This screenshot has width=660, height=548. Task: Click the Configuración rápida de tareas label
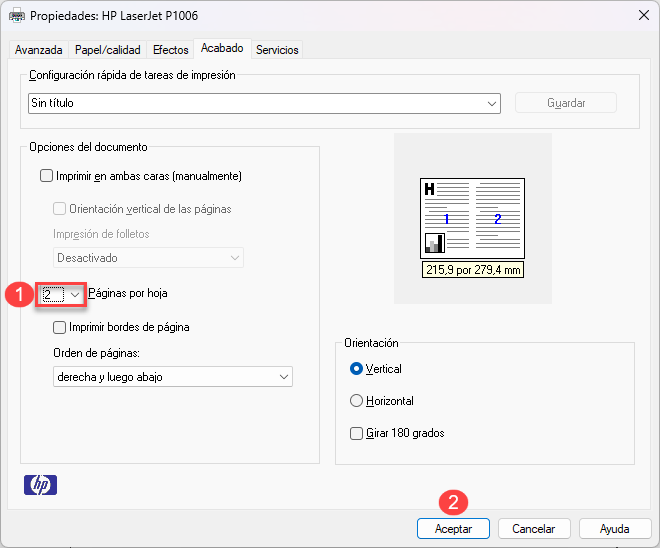coord(132,75)
